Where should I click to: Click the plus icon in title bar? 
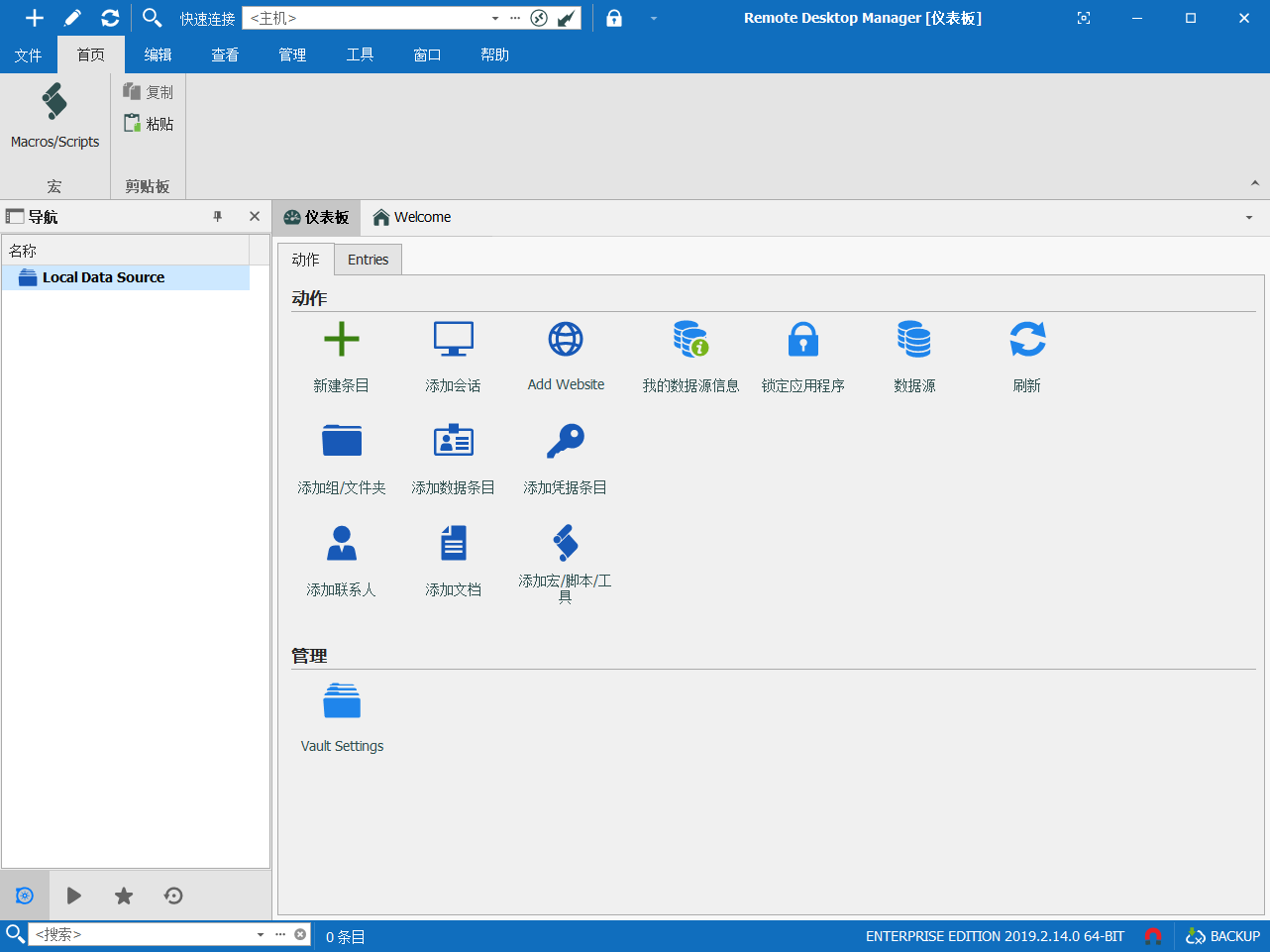tap(35, 18)
